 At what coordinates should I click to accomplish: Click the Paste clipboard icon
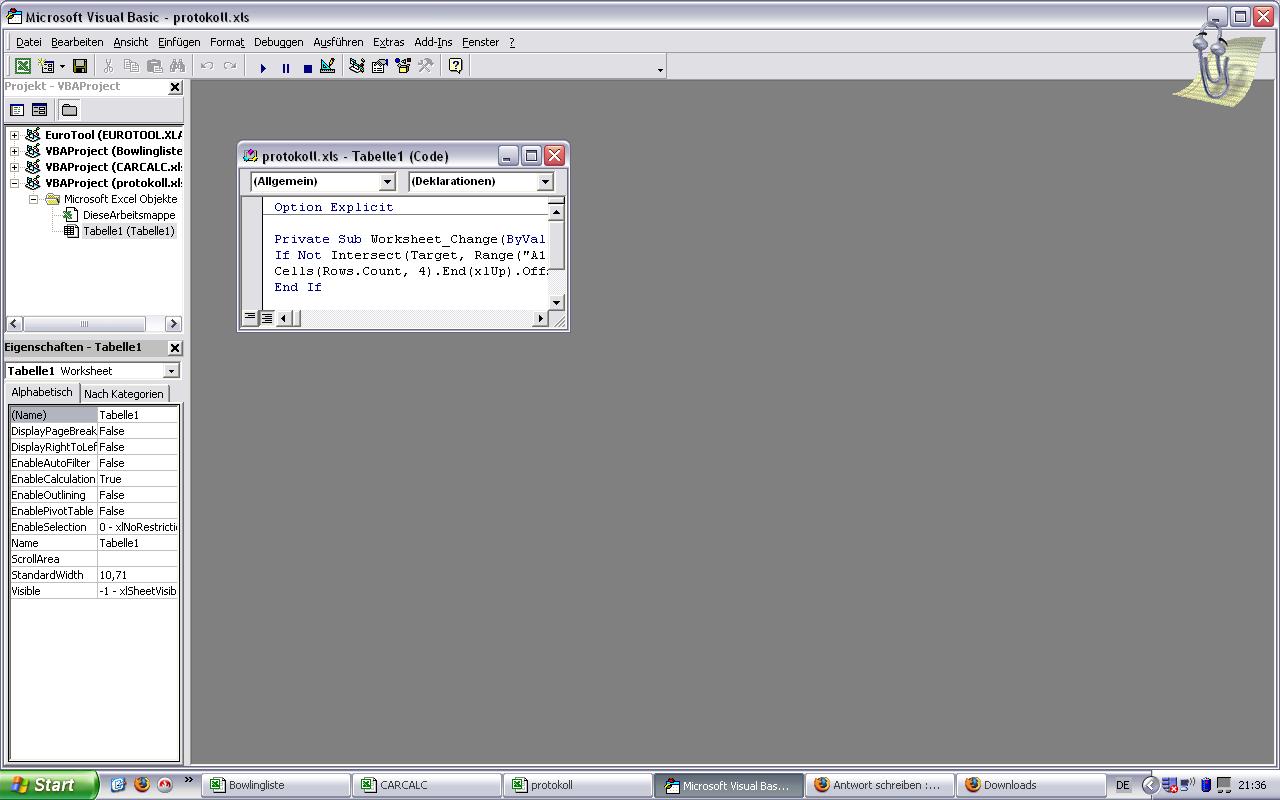click(x=154, y=67)
